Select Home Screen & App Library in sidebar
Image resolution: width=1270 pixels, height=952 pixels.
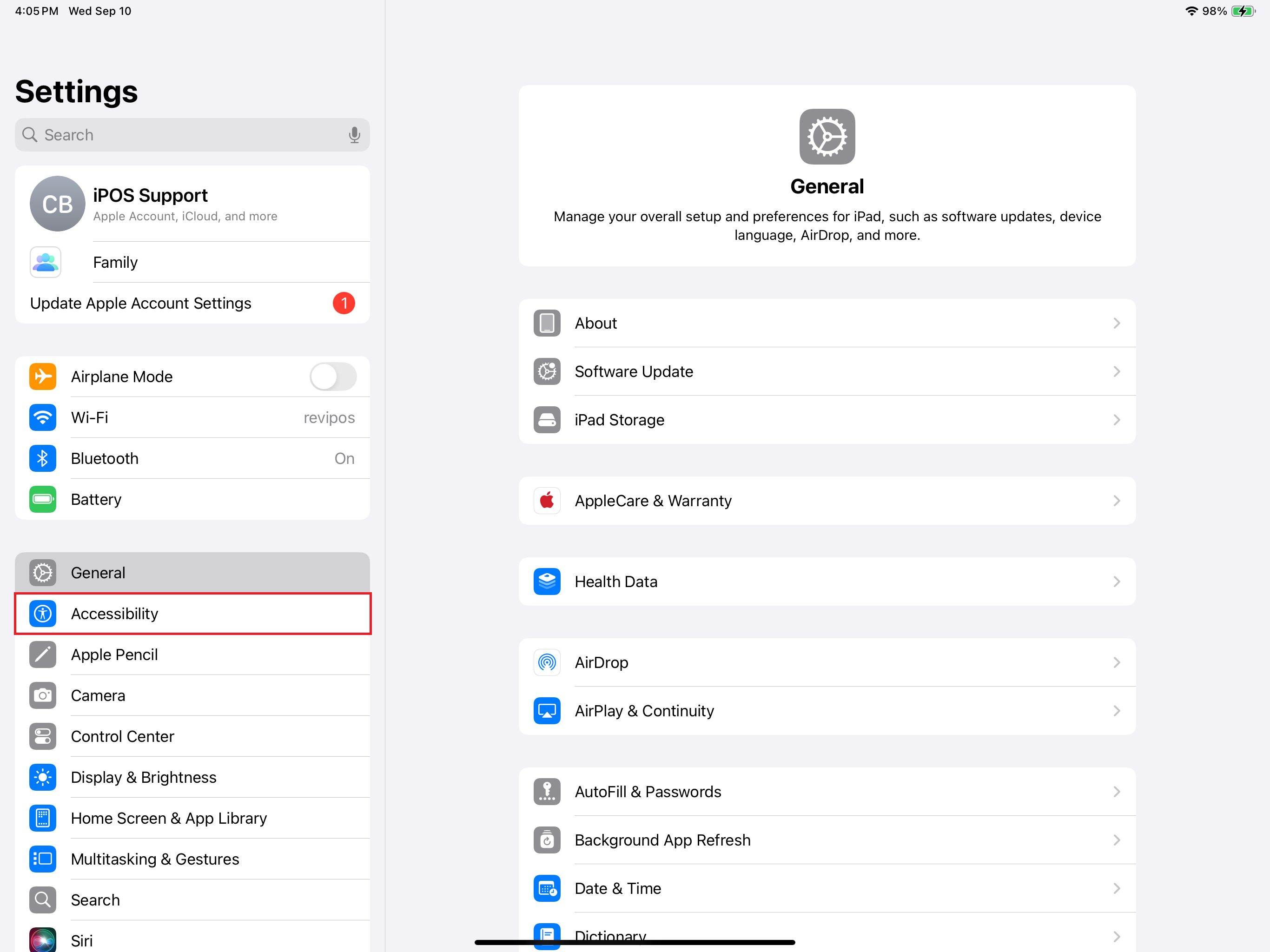pyautogui.click(x=192, y=818)
